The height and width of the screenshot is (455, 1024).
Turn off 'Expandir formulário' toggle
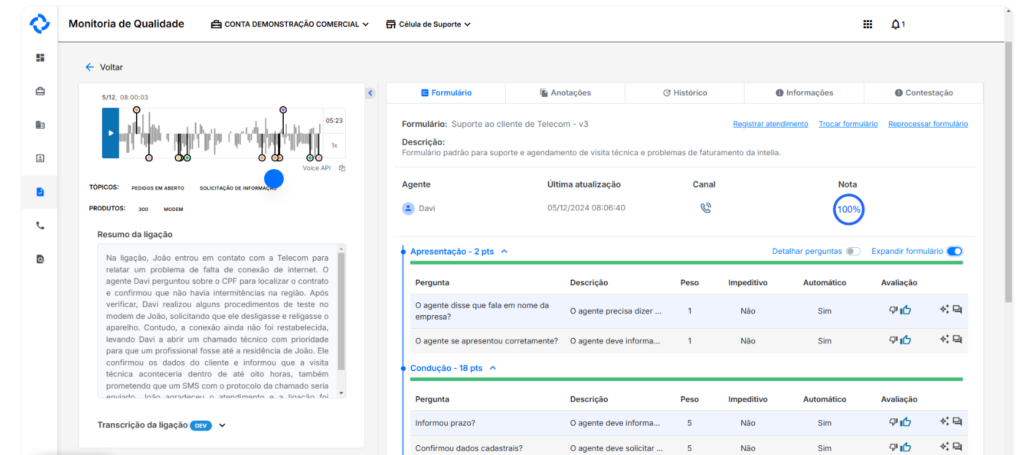tap(954, 251)
